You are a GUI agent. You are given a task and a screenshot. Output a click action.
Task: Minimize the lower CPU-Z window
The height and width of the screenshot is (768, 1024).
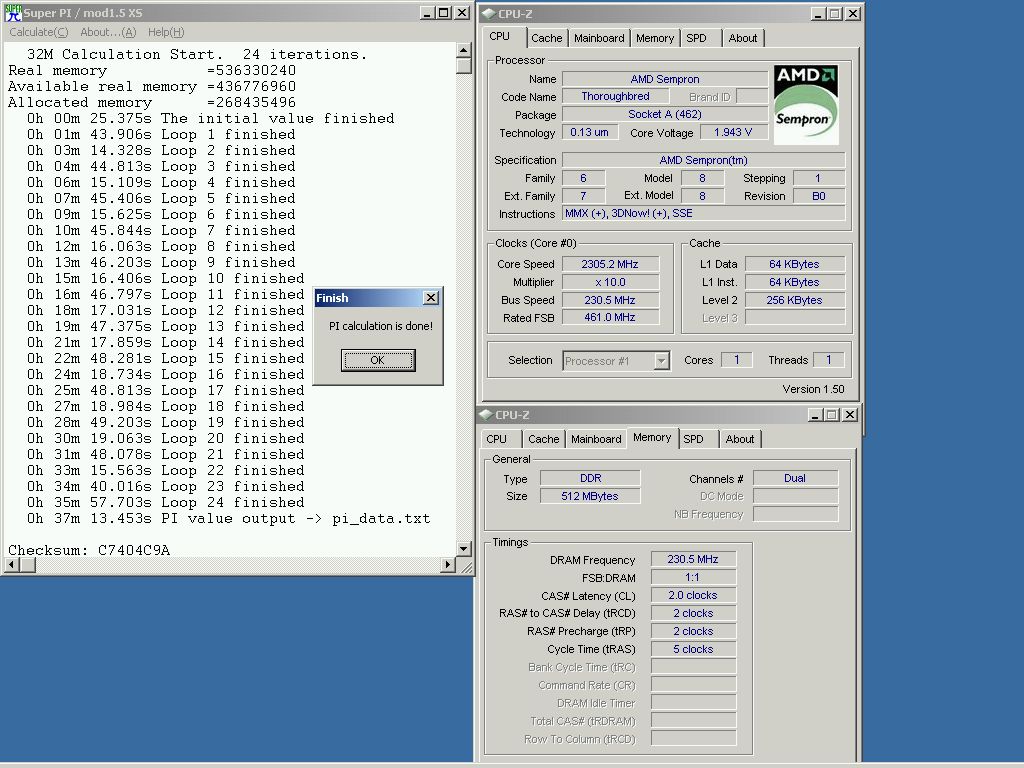click(815, 415)
